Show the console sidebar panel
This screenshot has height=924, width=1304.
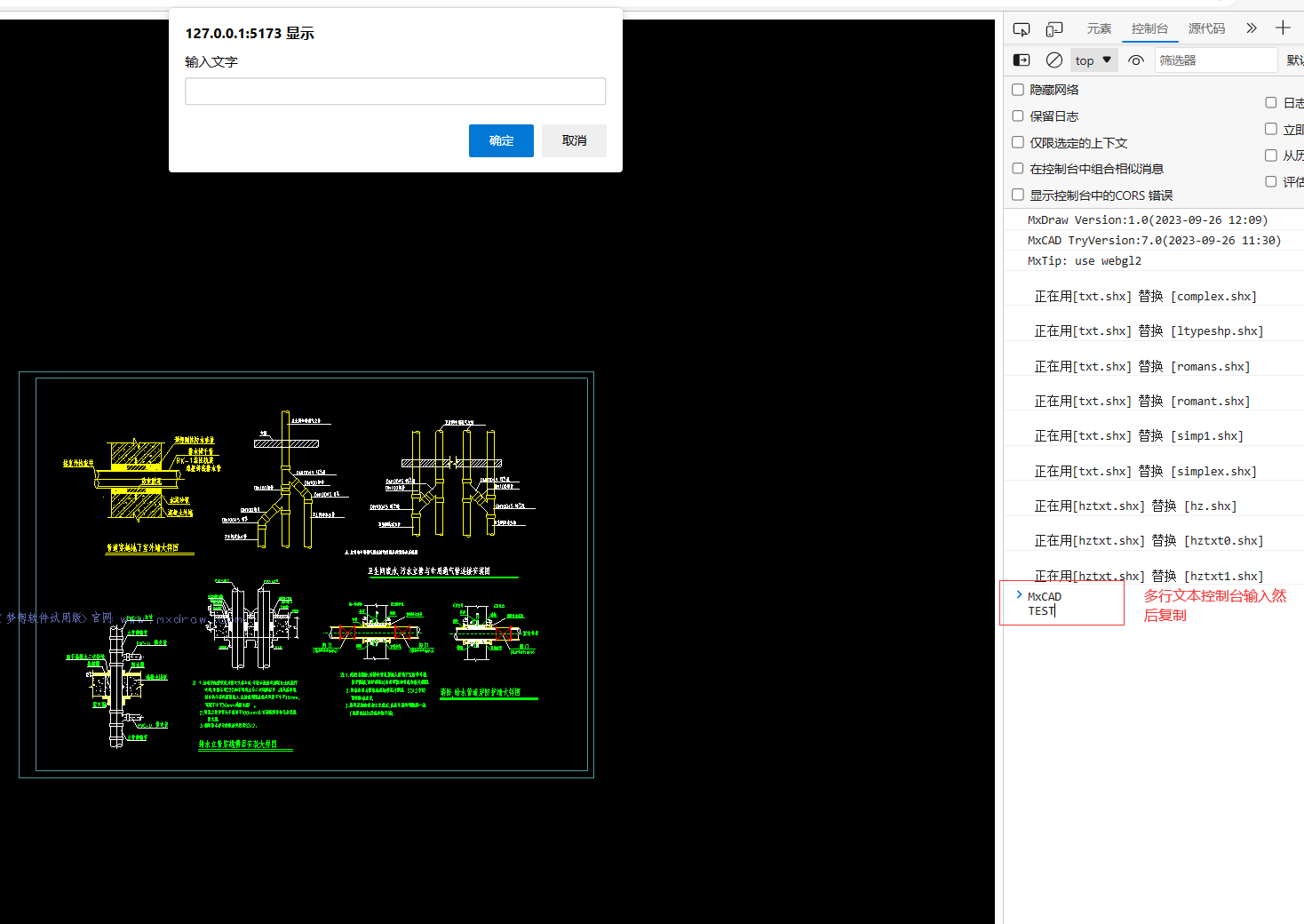[1021, 60]
